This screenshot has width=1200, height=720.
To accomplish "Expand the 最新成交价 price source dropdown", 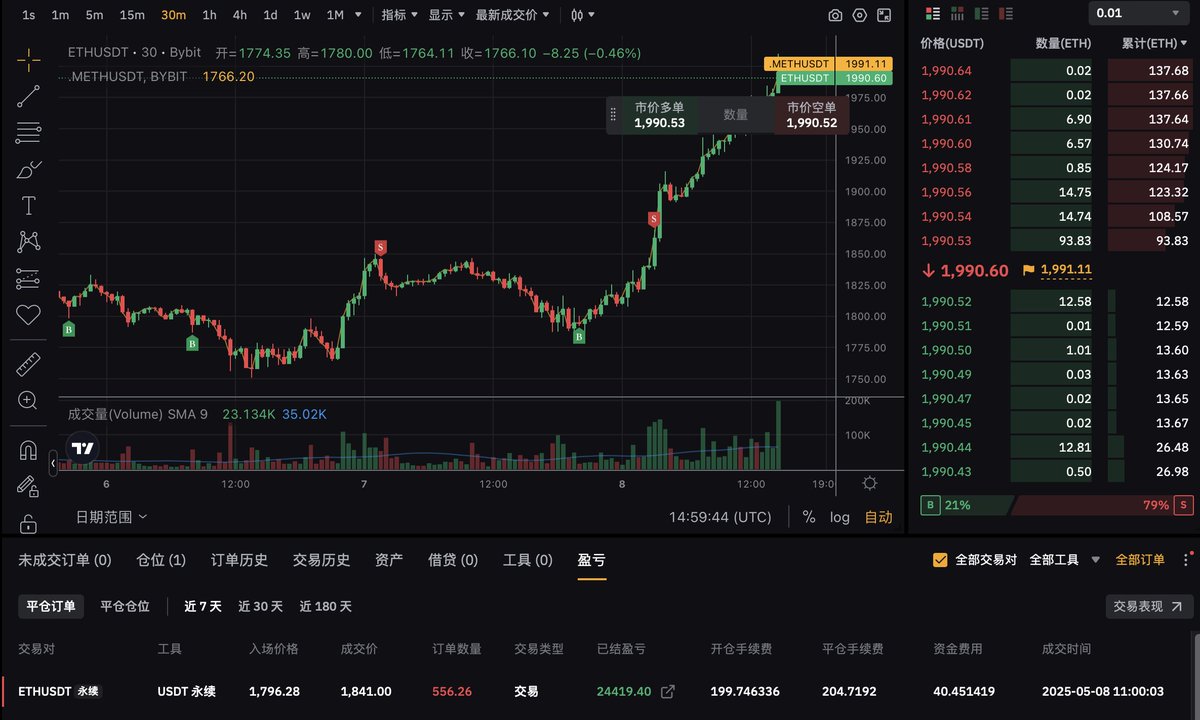I will pyautogui.click(x=512, y=15).
